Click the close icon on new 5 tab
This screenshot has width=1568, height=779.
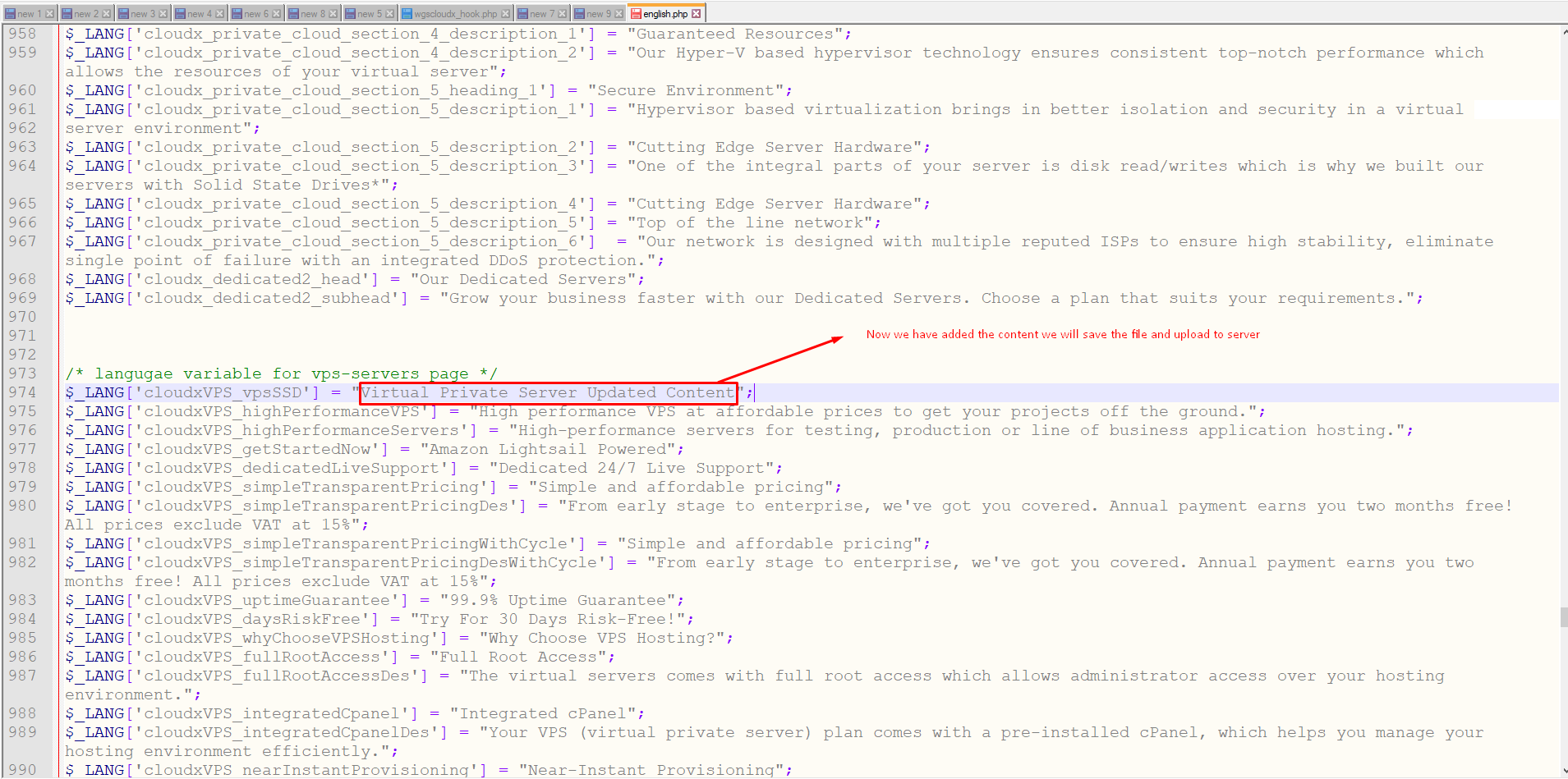click(389, 14)
